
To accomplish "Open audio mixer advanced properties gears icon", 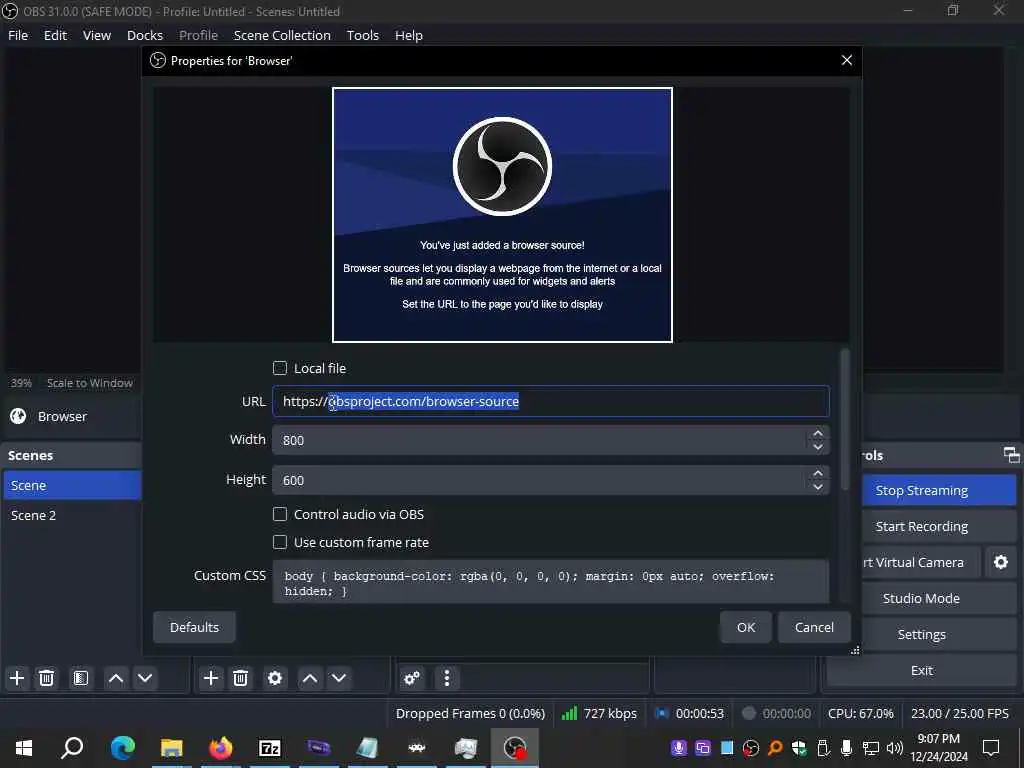I will (412, 678).
